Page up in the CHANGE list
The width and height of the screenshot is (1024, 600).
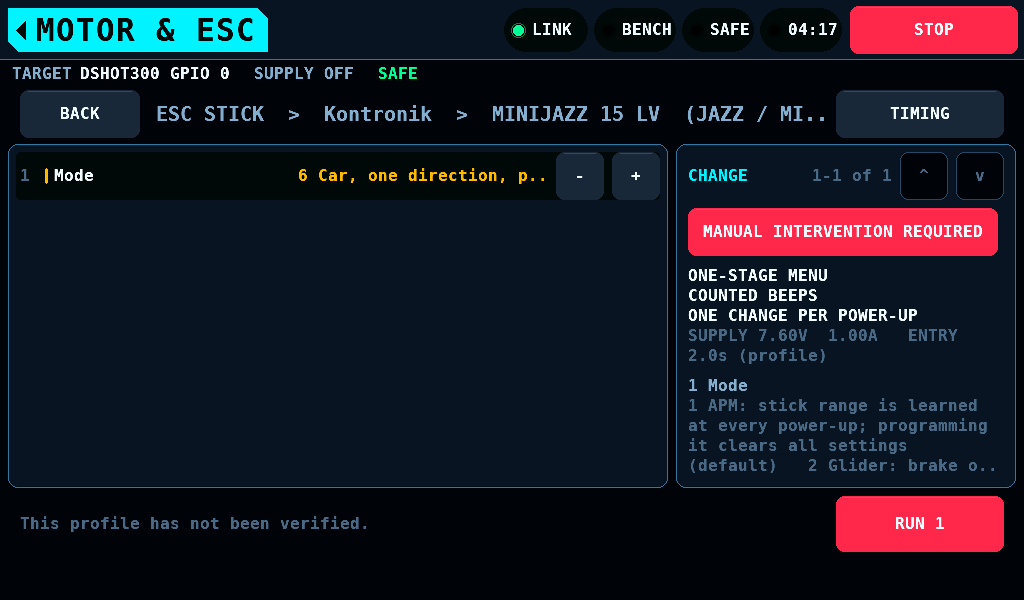pos(923,176)
